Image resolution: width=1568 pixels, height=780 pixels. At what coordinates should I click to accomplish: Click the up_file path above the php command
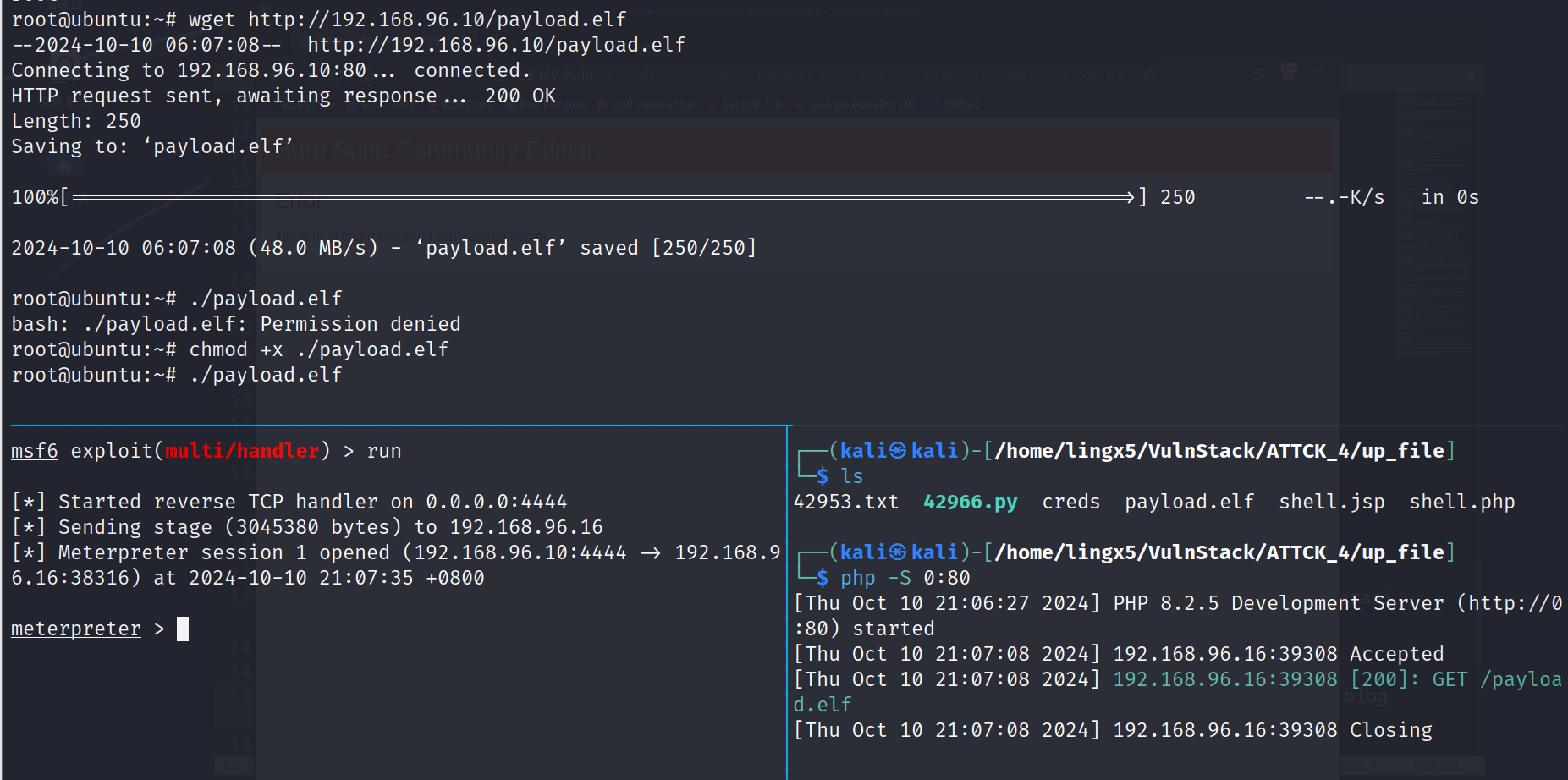pyautogui.click(x=1219, y=552)
